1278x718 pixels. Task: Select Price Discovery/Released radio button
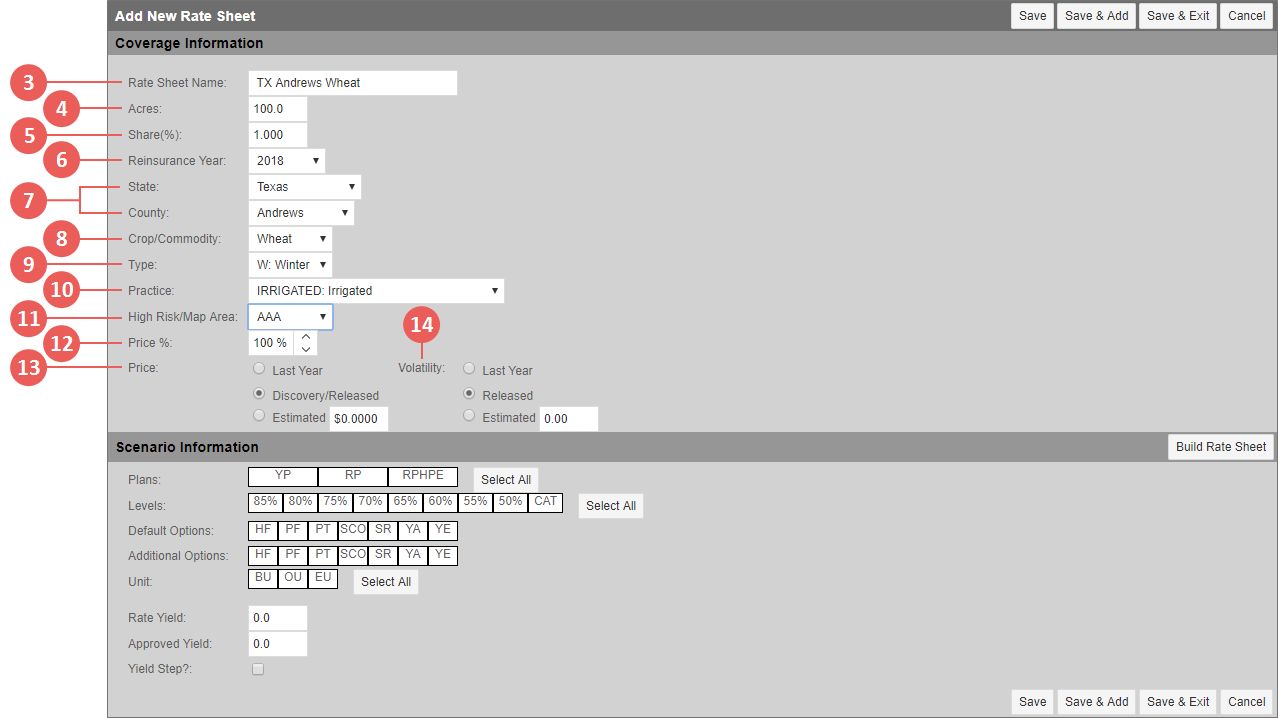(x=259, y=394)
